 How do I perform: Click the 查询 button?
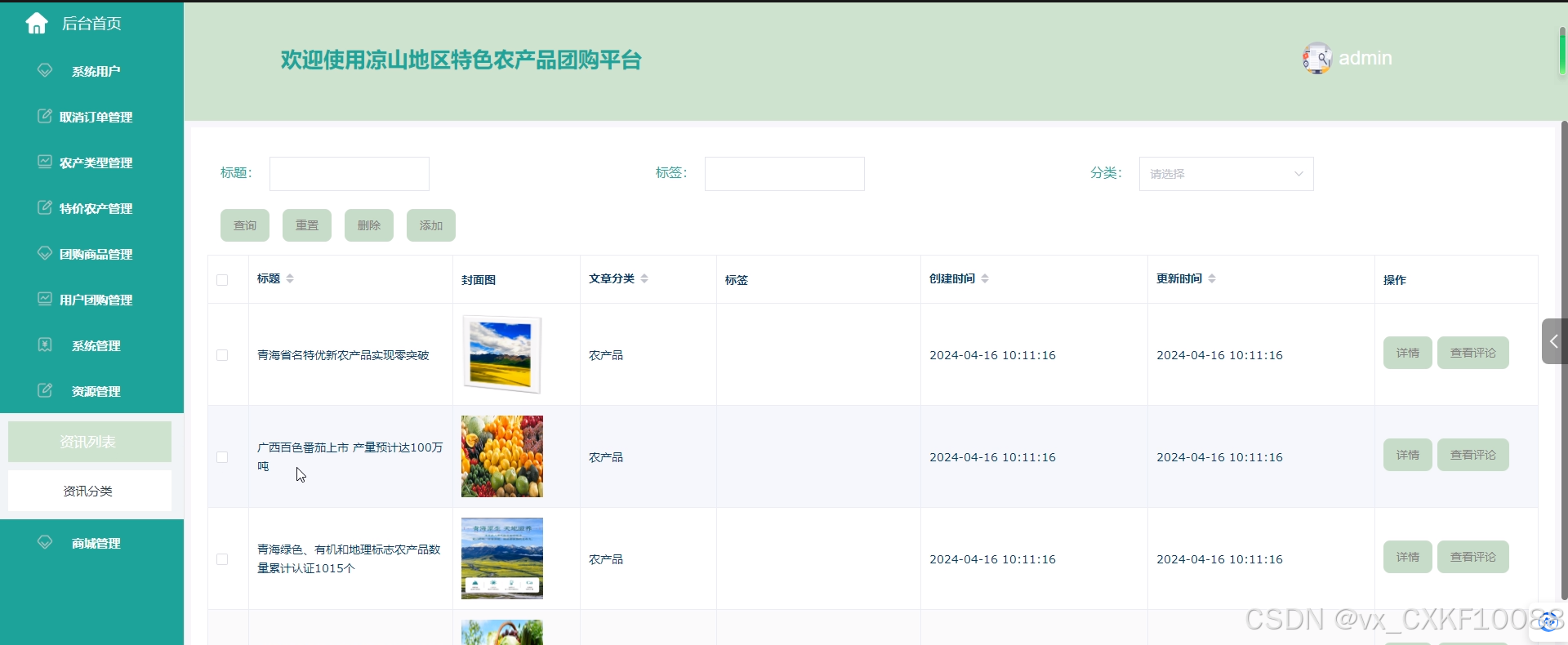[x=245, y=225]
